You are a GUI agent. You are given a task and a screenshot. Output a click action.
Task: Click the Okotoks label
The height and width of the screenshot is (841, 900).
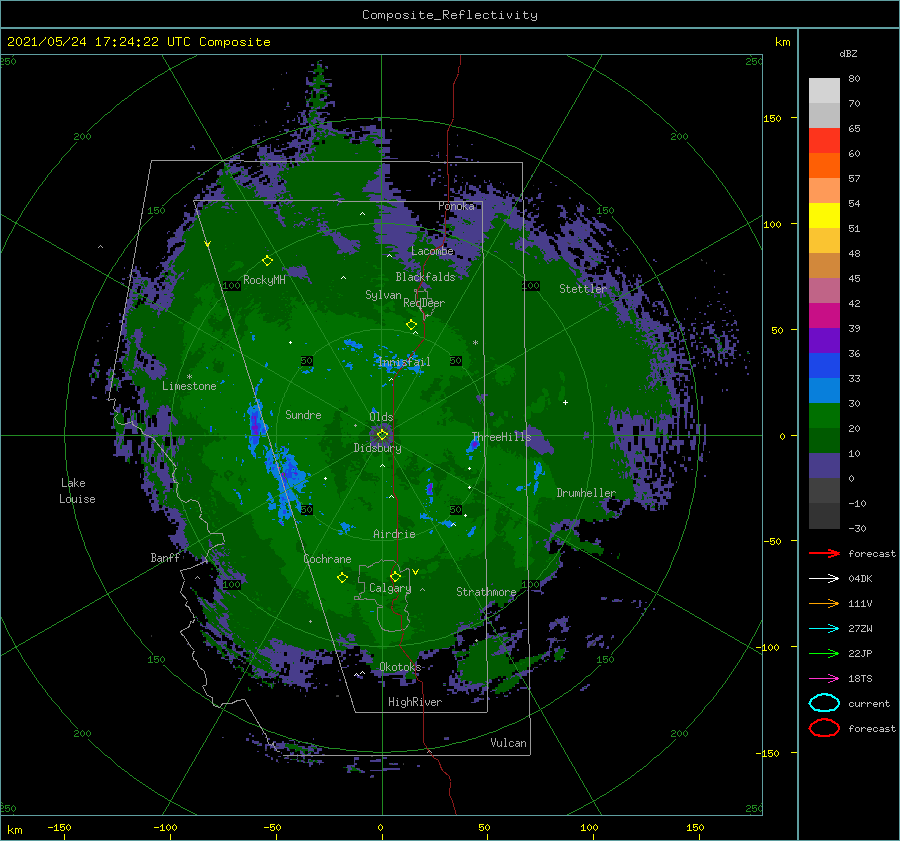[x=400, y=667]
